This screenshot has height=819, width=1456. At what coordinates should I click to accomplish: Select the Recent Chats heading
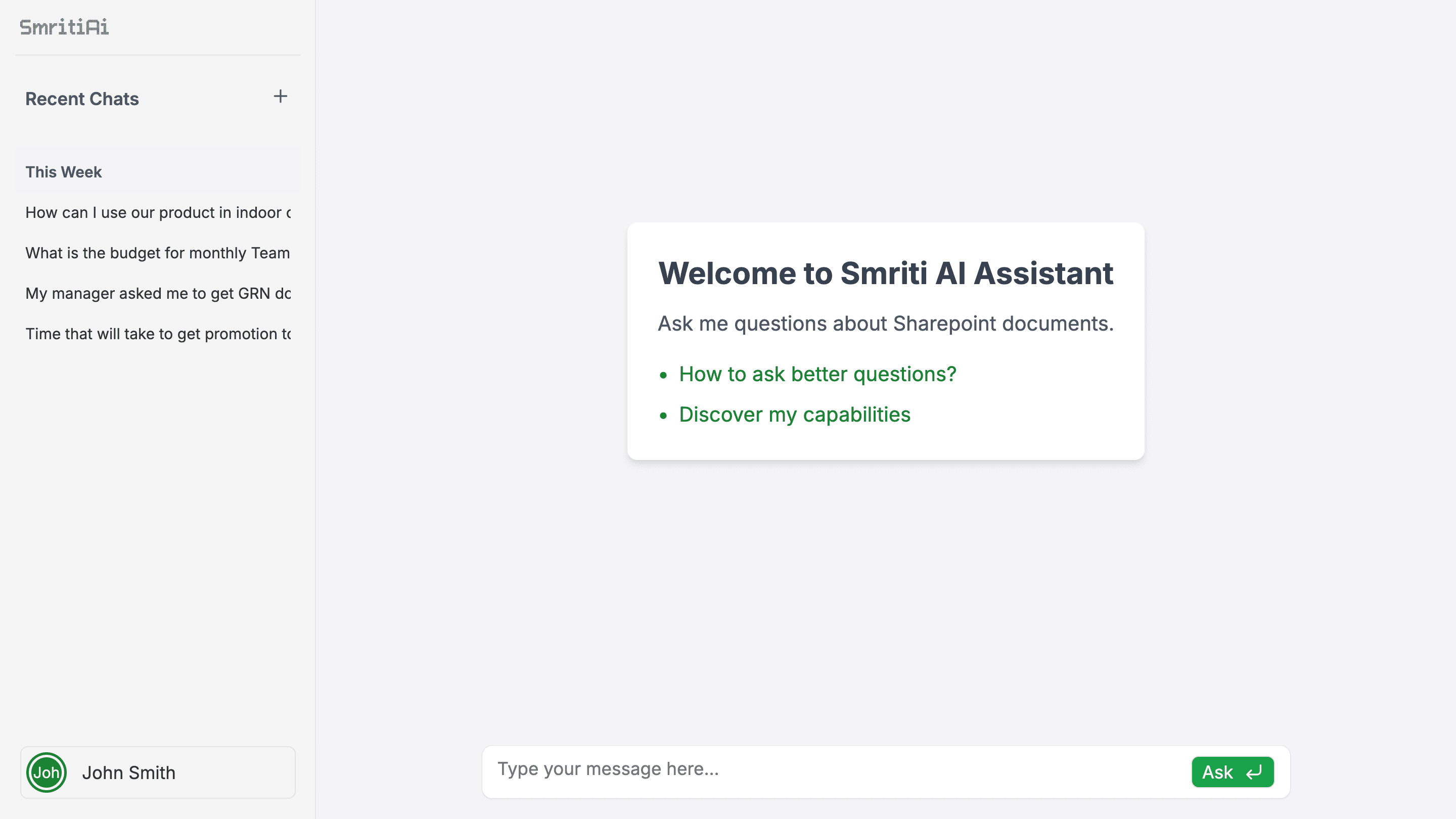pyautogui.click(x=82, y=99)
